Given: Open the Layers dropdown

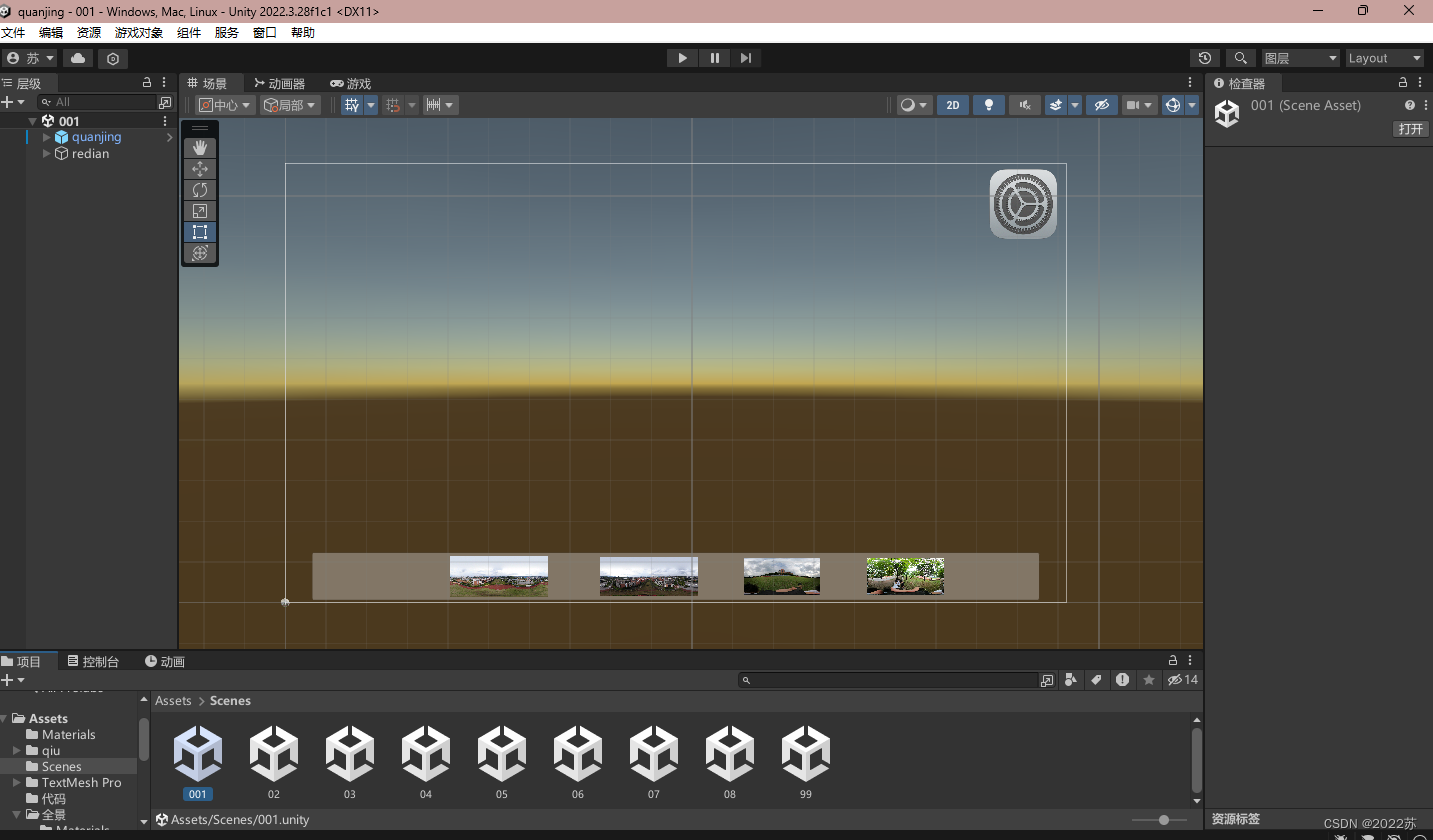Looking at the screenshot, I should [1300, 58].
